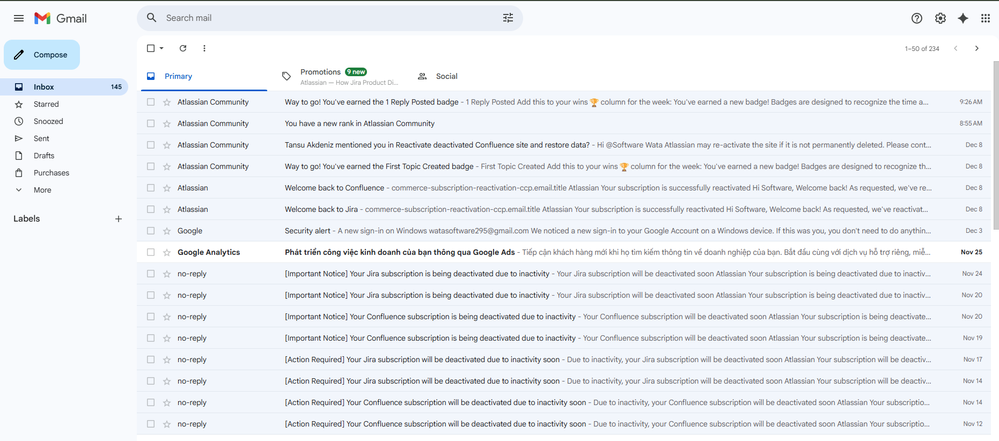Select the 1 Reply Posted badge email checkbox
999x441 pixels.
tap(150, 102)
